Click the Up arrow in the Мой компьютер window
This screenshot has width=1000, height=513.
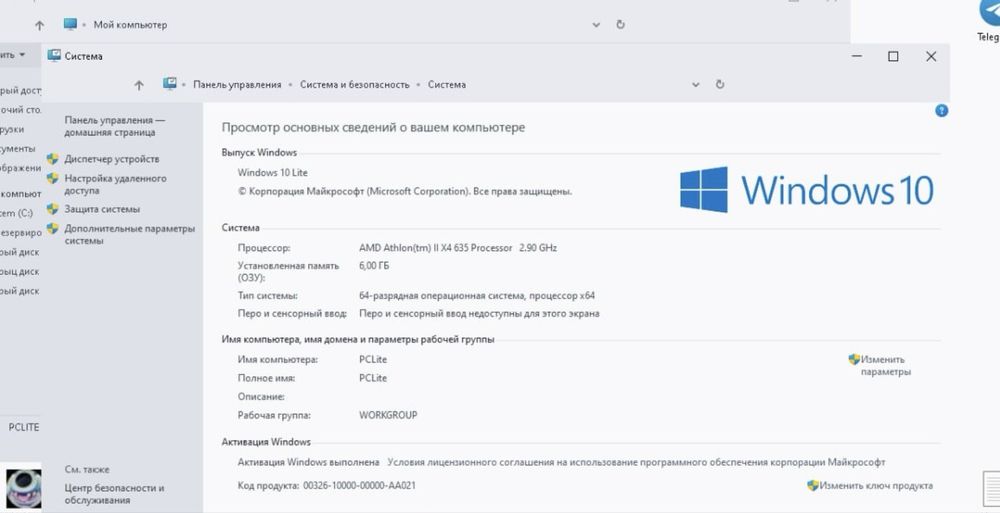[40, 26]
